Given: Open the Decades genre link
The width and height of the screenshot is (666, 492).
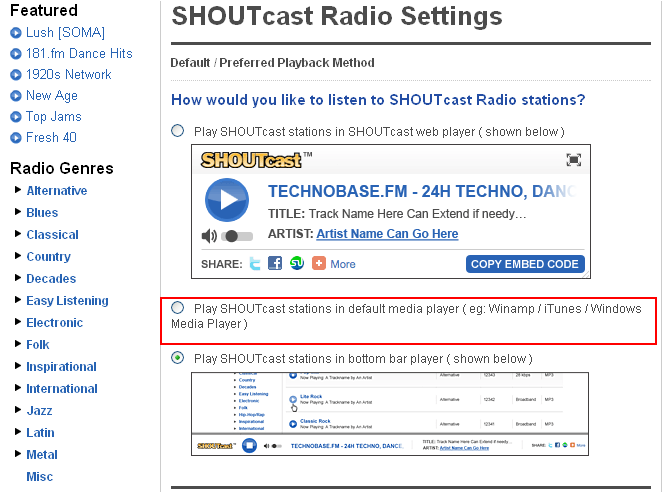Looking at the screenshot, I should pos(51,279).
